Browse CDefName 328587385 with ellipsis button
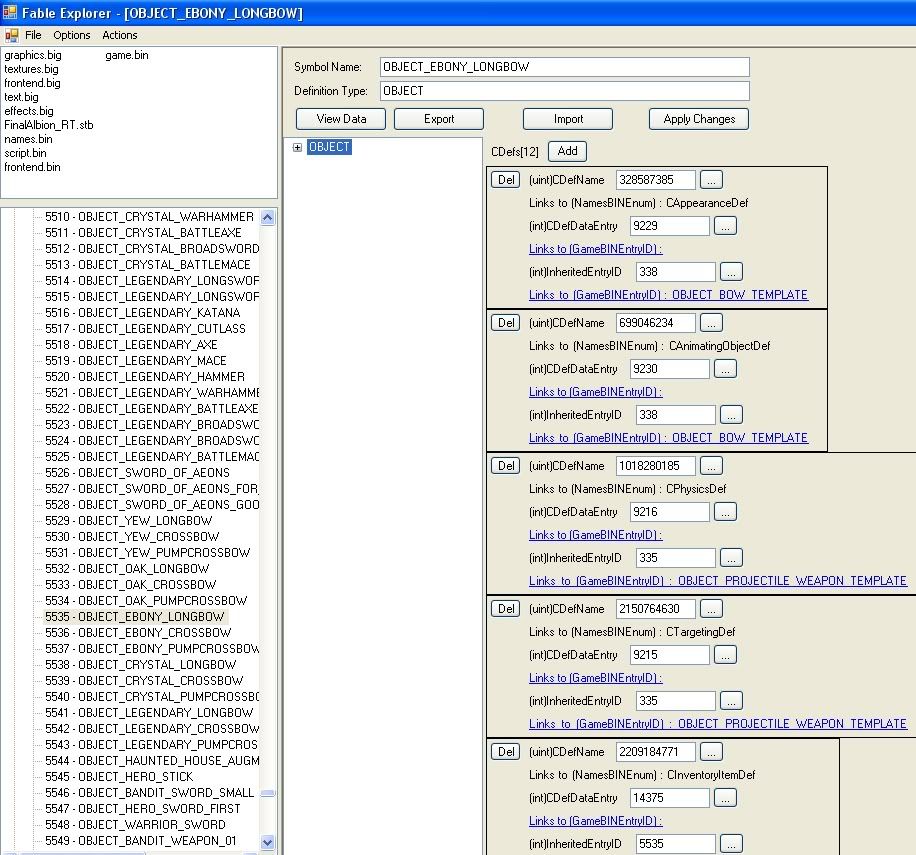Image resolution: width=916 pixels, height=855 pixels. [x=711, y=180]
